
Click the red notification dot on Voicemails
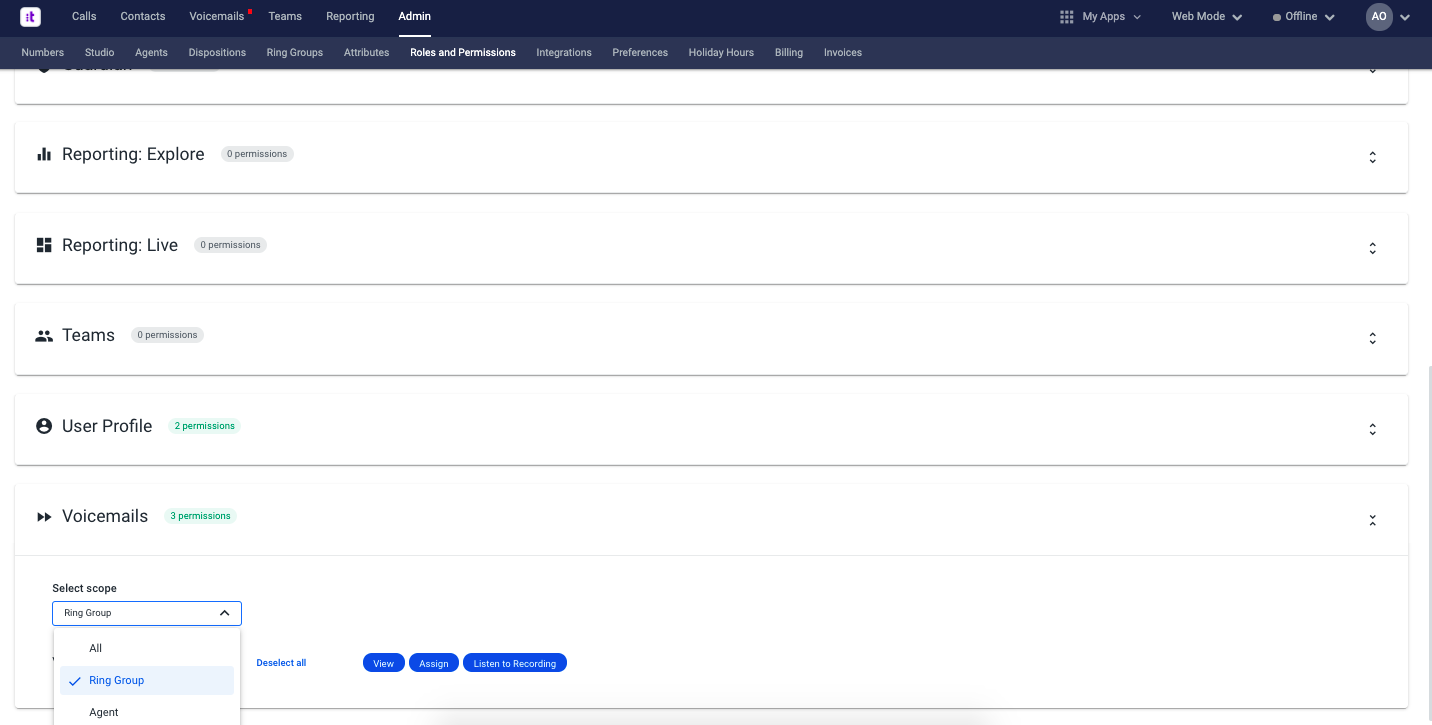(x=249, y=11)
